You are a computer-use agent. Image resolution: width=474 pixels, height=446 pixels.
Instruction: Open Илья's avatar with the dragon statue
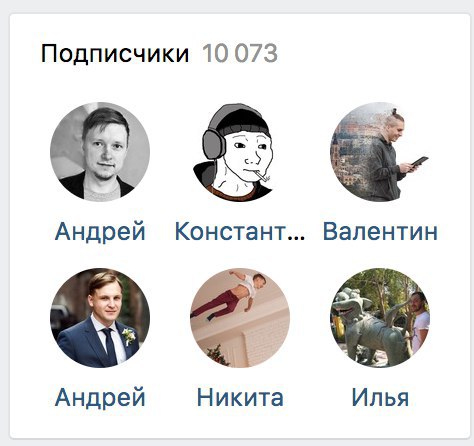click(380, 318)
